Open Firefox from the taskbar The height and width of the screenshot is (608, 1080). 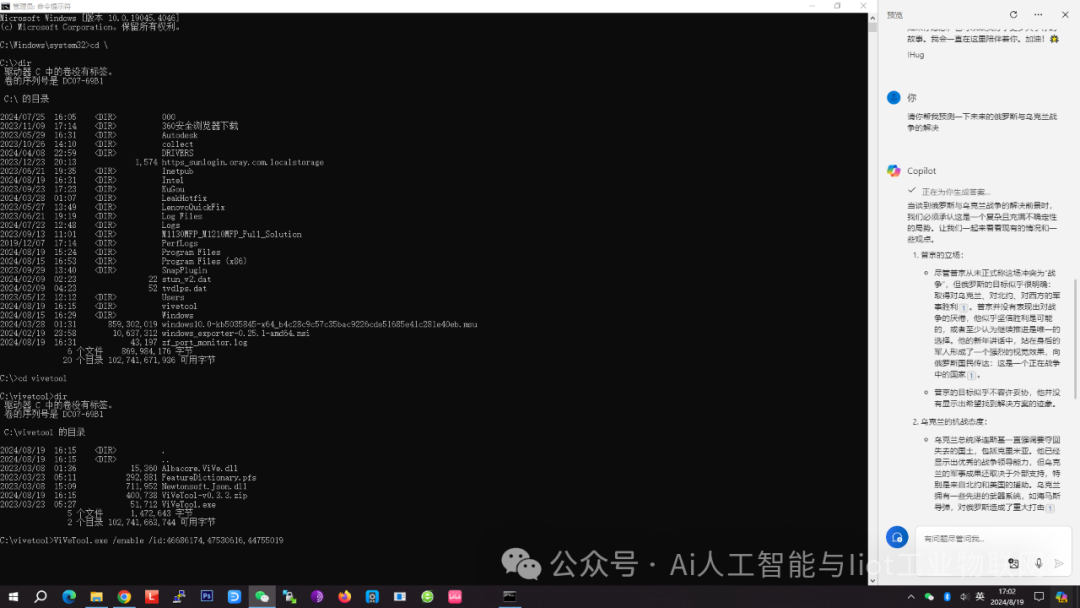tap(345, 596)
